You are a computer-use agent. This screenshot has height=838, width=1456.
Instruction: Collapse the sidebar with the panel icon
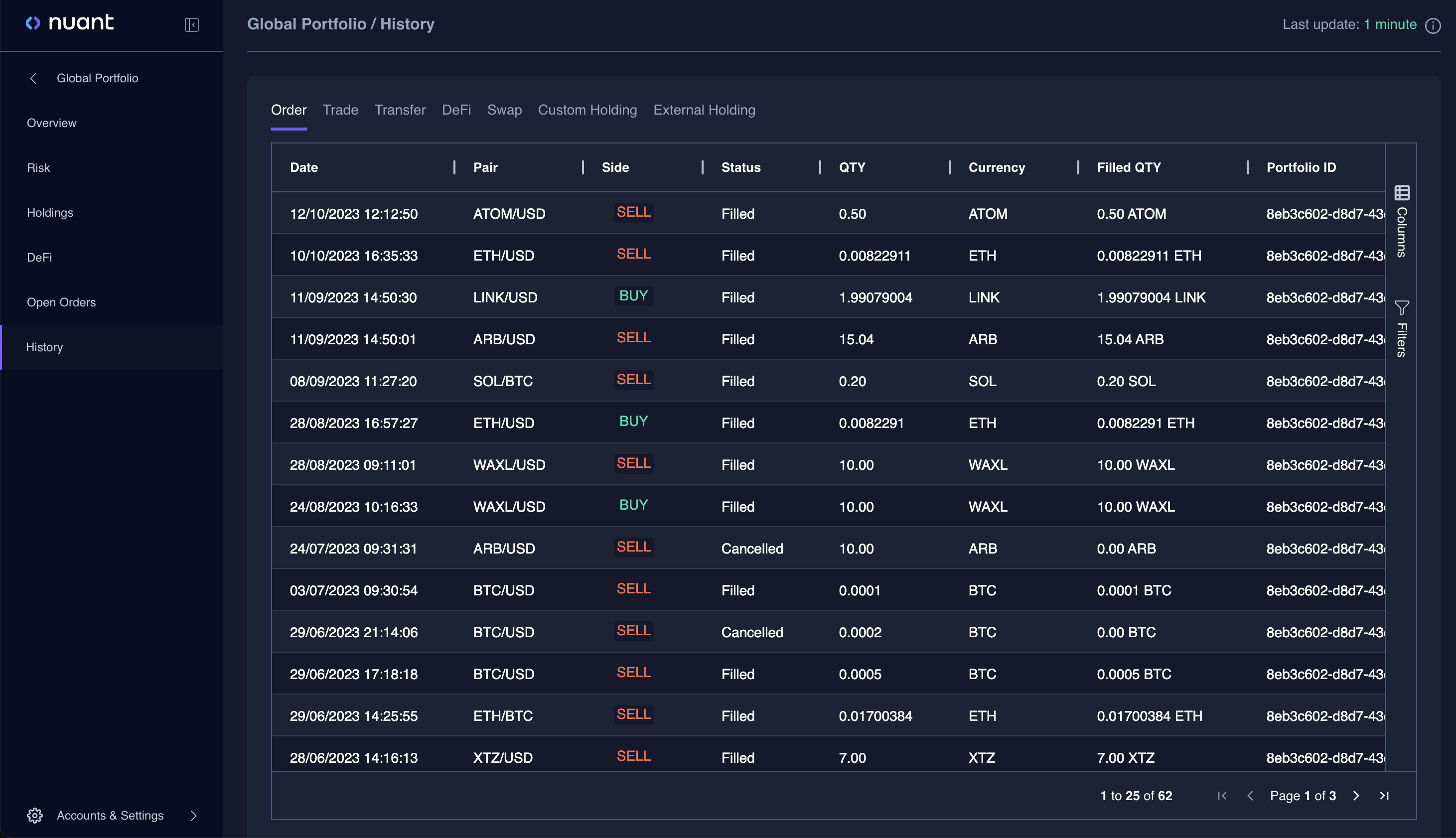tap(192, 25)
